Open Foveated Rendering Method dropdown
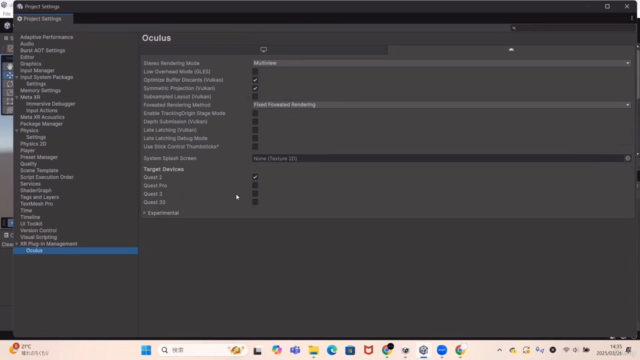Screen dimensions: 640x360 442,105
